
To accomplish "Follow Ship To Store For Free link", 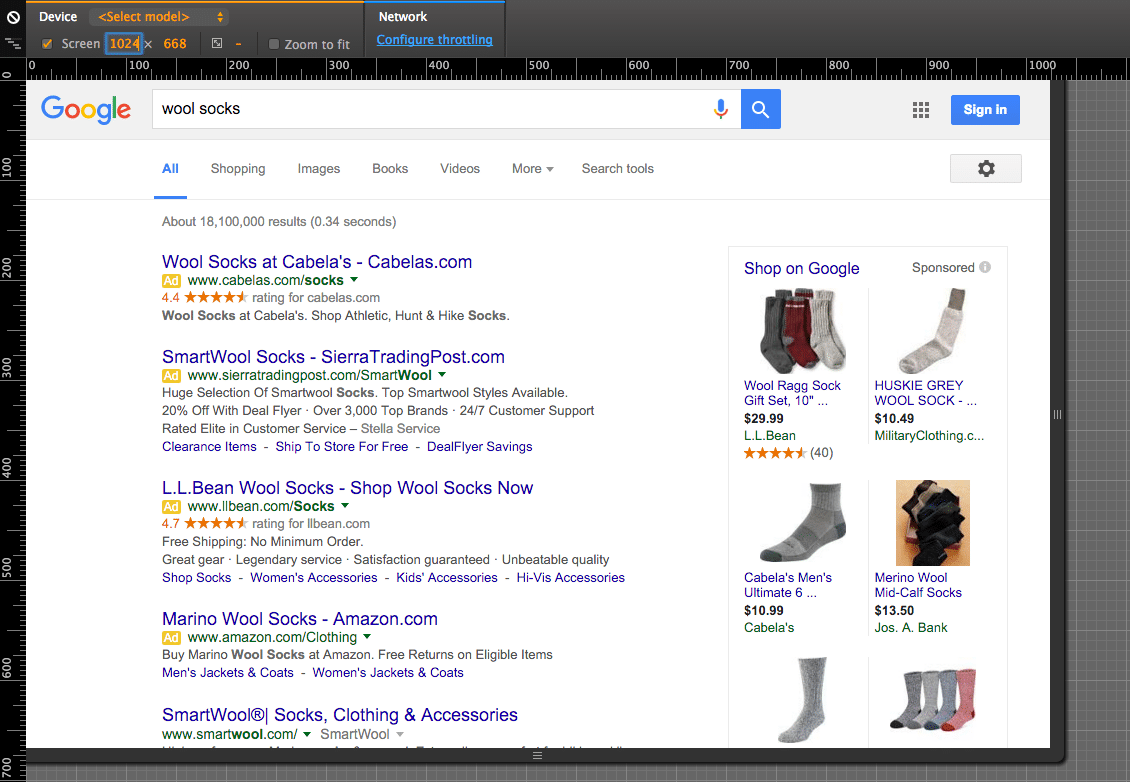I will click(x=342, y=447).
